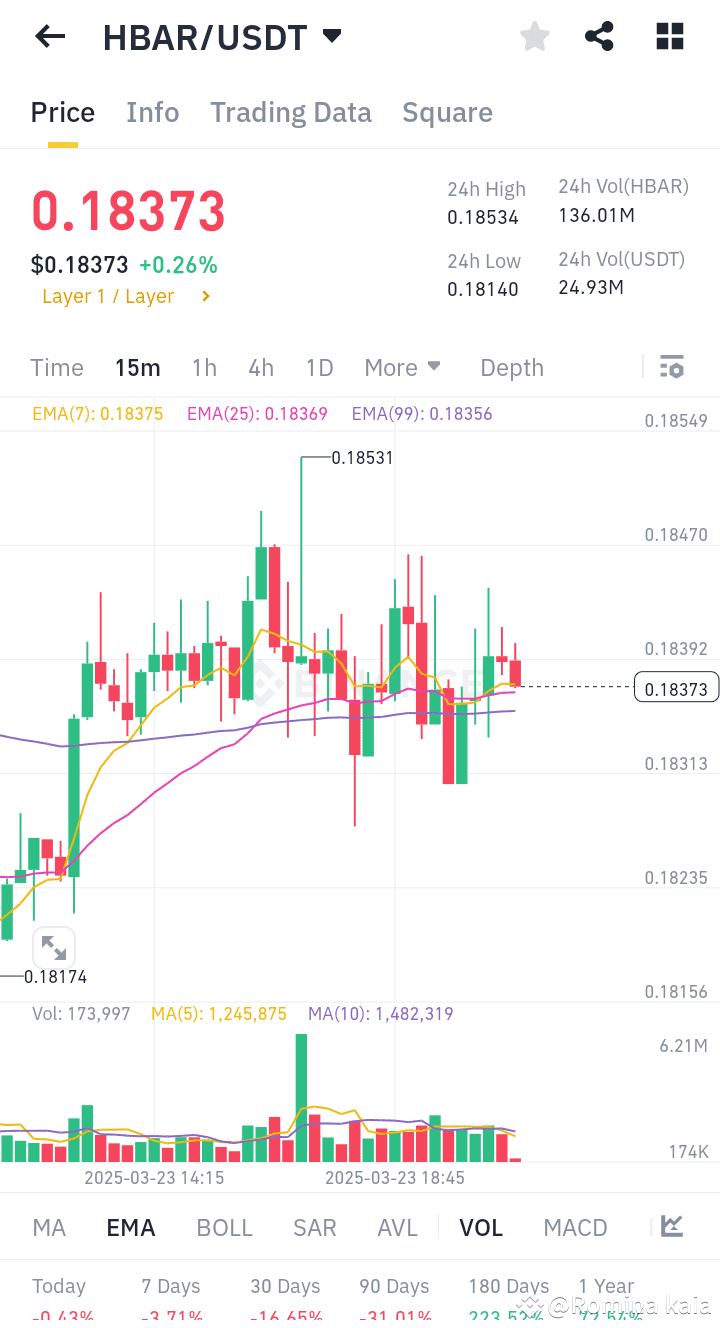Tap the current price label 0.18373
Screen dimensions: 720x1328
[x=676, y=687]
